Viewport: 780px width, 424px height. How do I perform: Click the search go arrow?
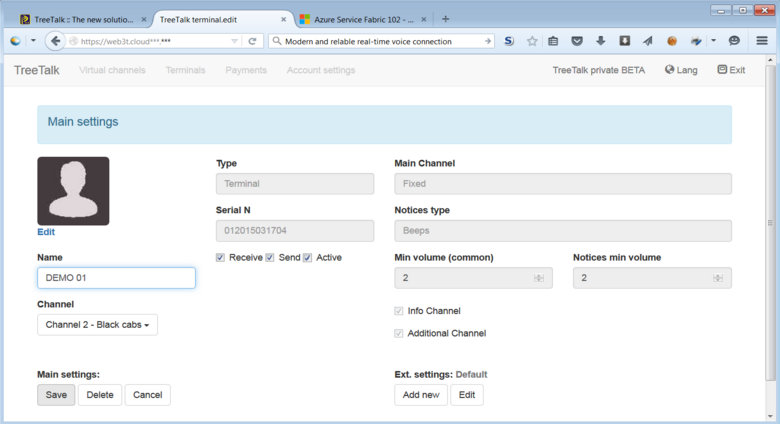488,41
